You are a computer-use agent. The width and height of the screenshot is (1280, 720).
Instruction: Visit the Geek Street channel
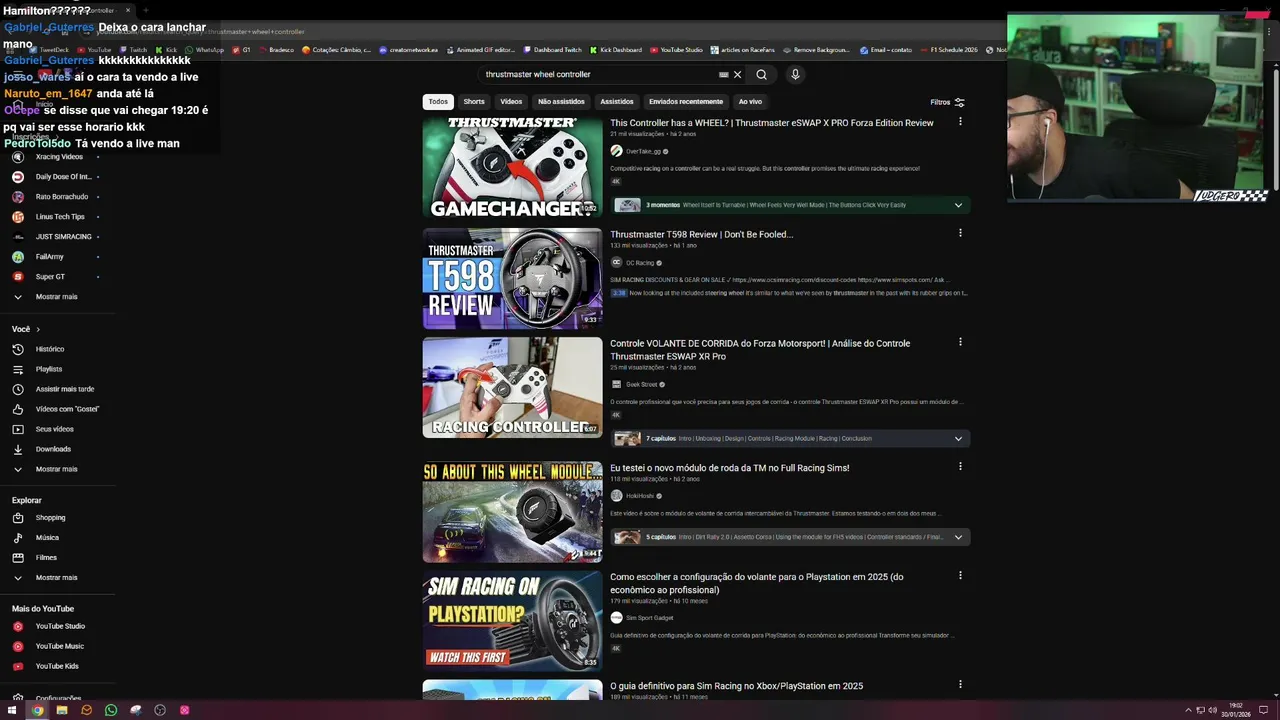pyautogui.click(x=642, y=384)
